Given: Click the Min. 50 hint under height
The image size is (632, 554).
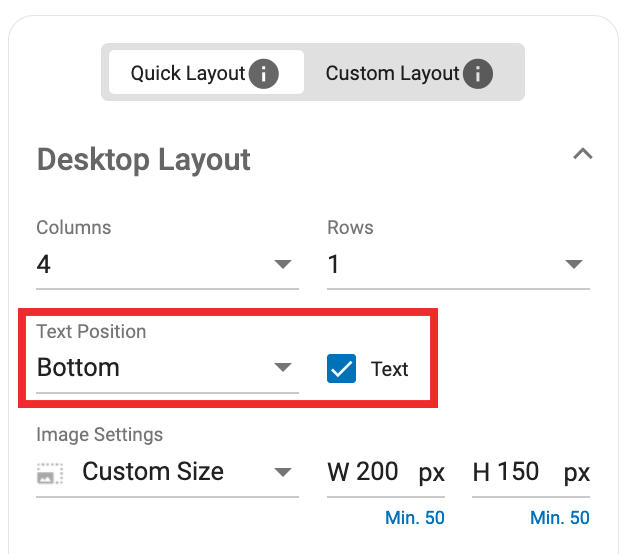Looking at the screenshot, I should coord(559,518).
